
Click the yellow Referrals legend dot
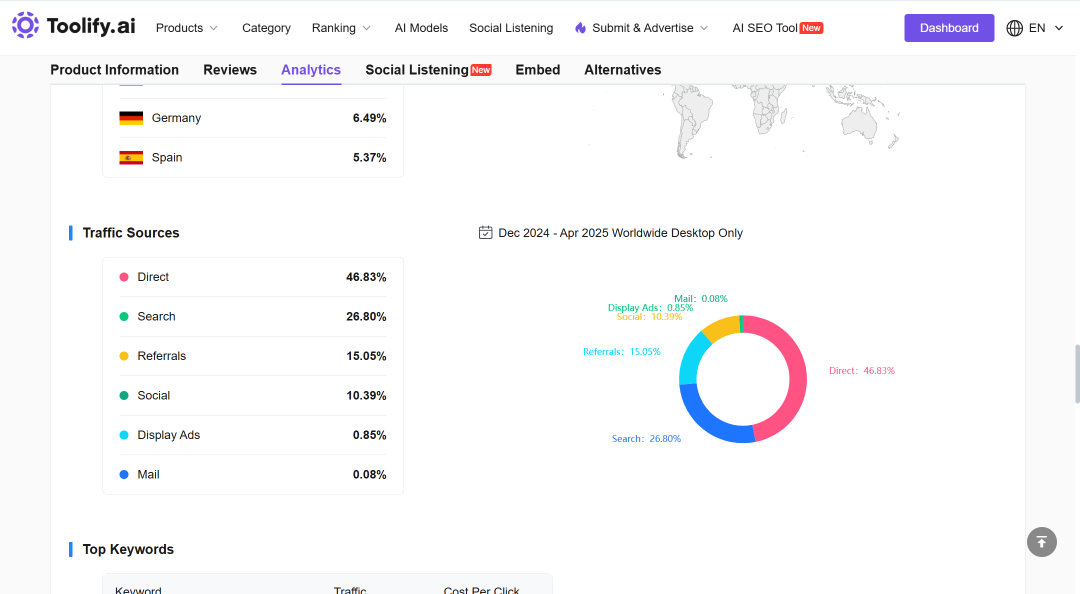[124, 356]
